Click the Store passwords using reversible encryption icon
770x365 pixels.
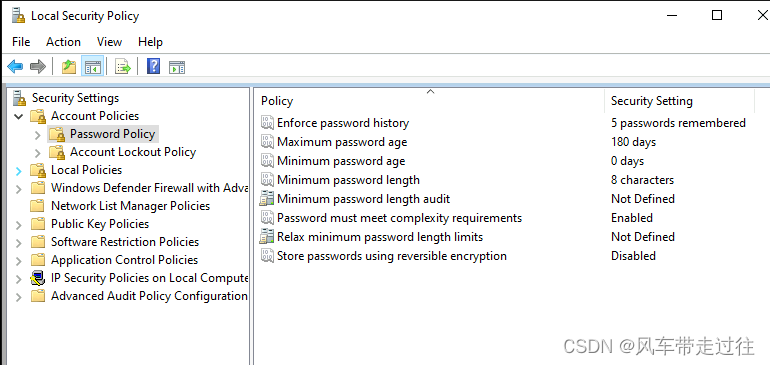267,256
